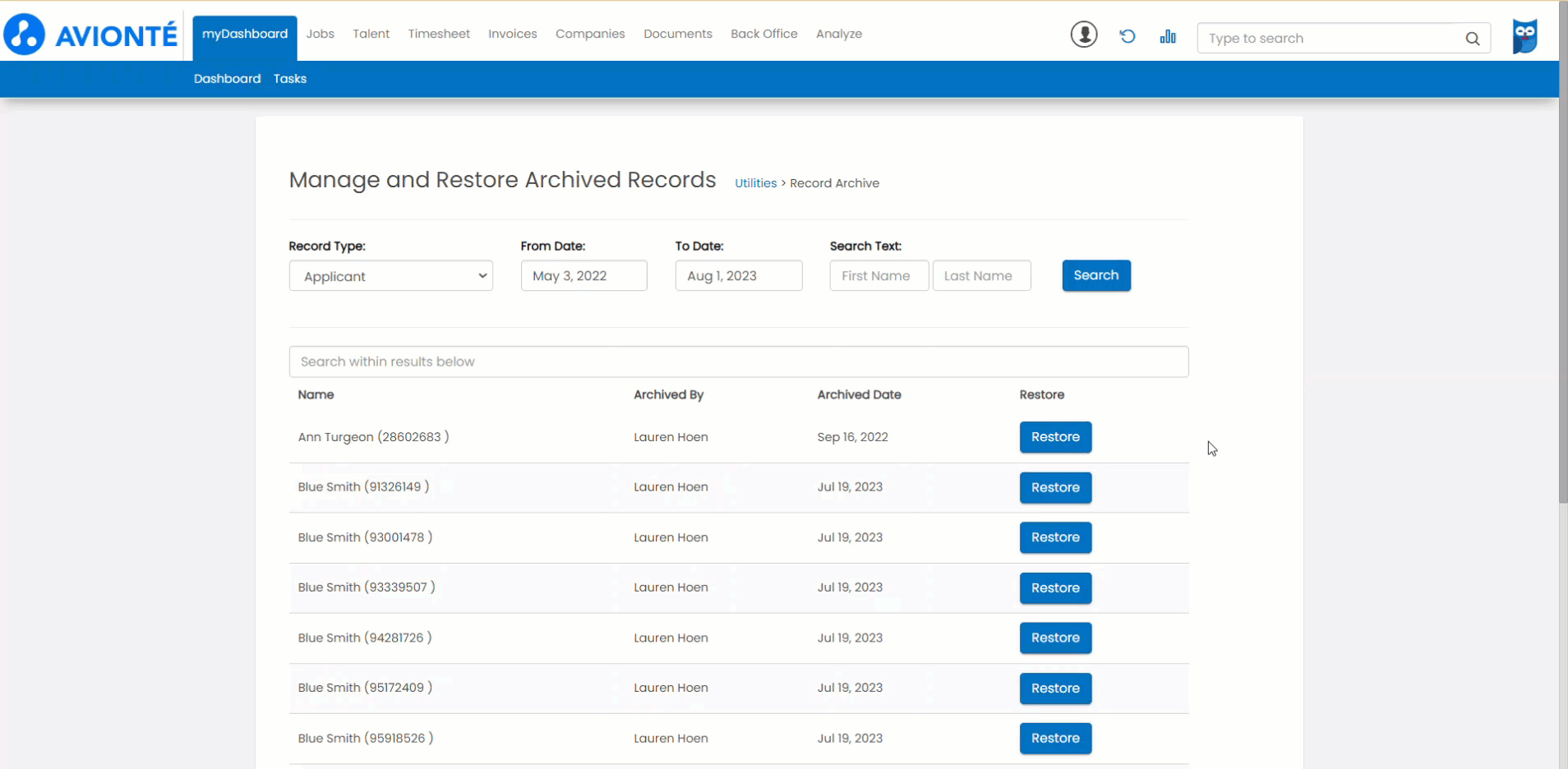Click the refresh history icon

click(x=1128, y=36)
